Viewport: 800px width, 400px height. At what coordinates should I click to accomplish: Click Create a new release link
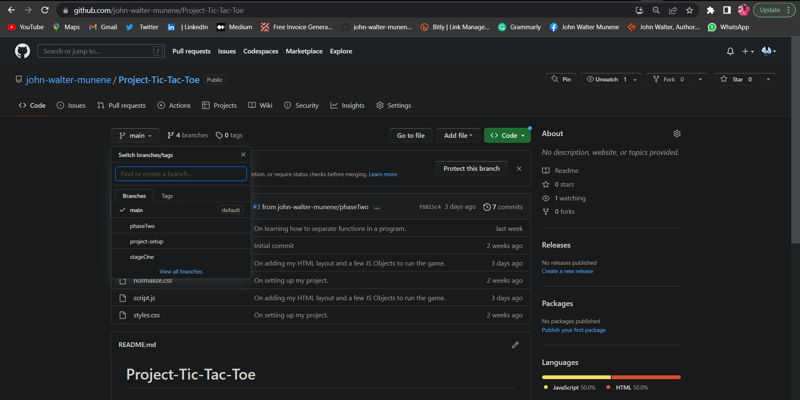pos(567,271)
